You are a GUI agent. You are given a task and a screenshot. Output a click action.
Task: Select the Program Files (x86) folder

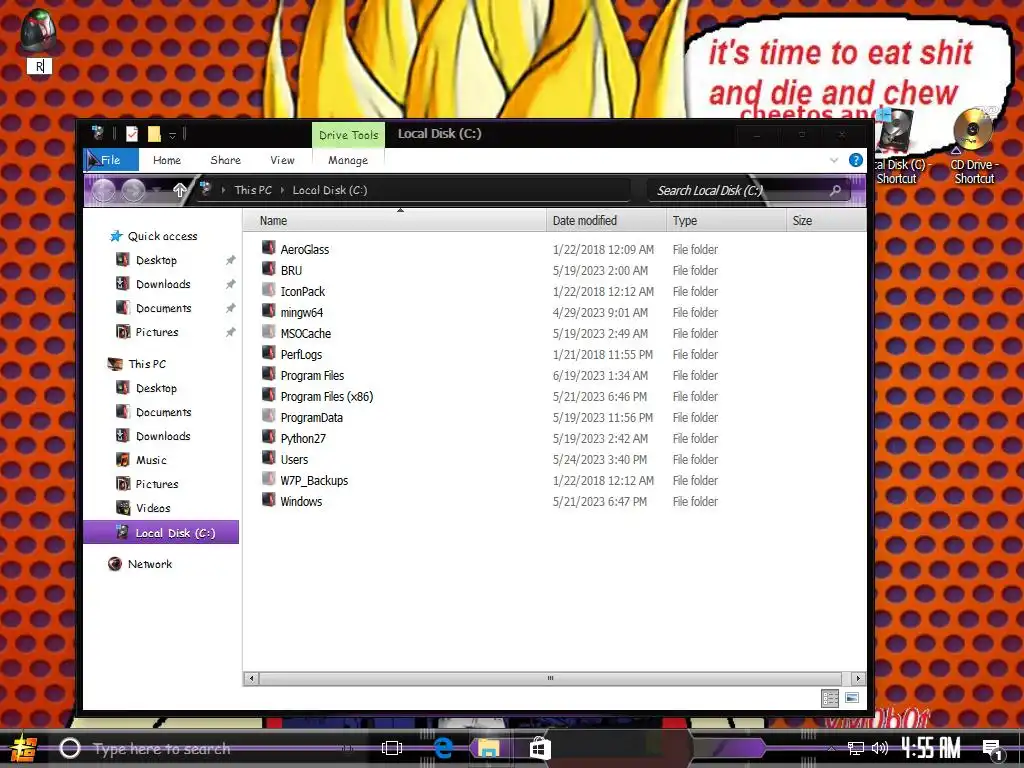pos(327,396)
